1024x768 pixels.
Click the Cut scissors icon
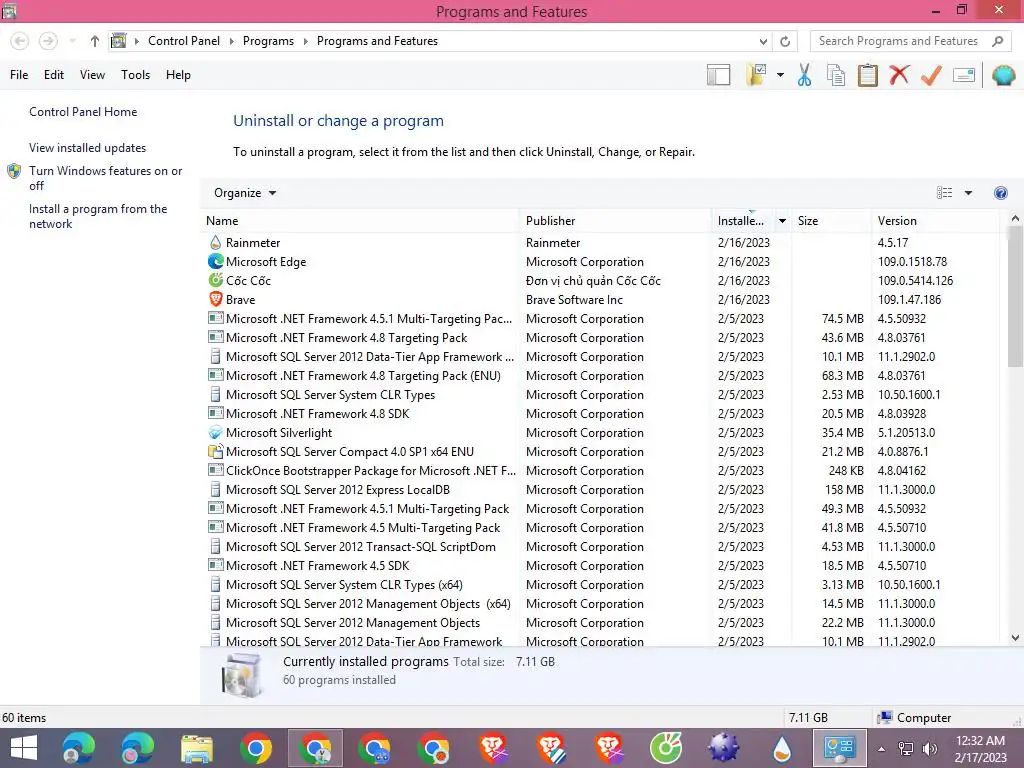(805, 75)
